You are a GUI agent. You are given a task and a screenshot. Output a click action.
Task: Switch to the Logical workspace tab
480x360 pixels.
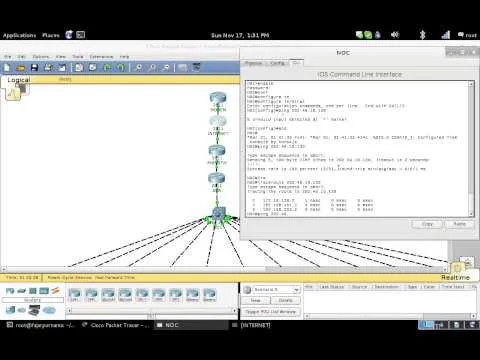pos(19,80)
